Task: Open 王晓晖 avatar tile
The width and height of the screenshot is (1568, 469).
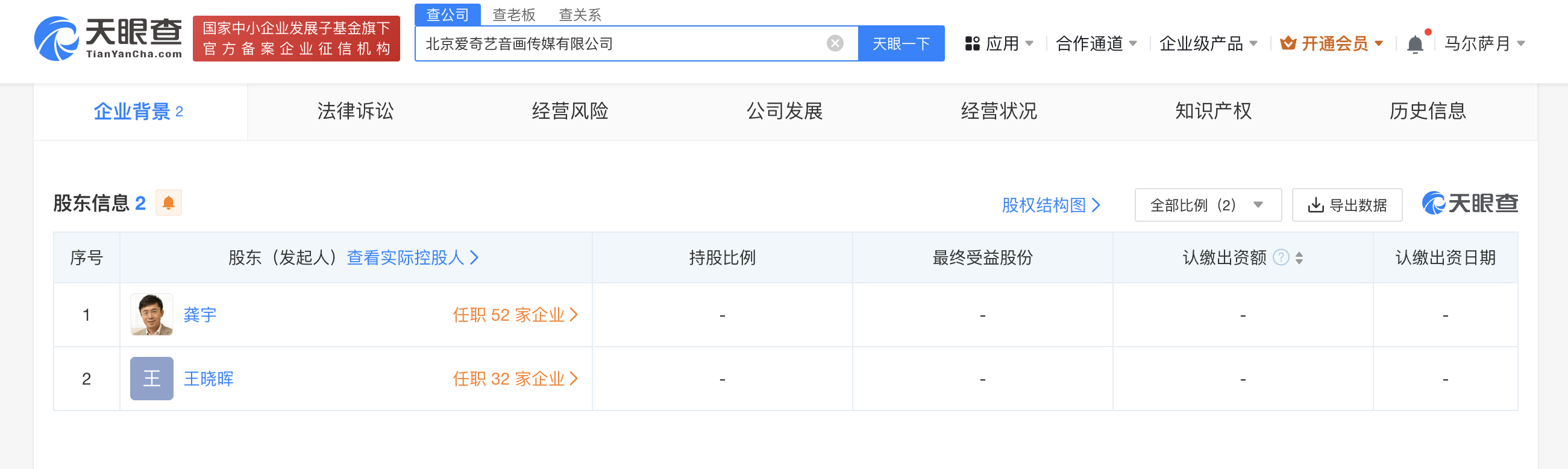Action: pyautogui.click(x=152, y=379)
